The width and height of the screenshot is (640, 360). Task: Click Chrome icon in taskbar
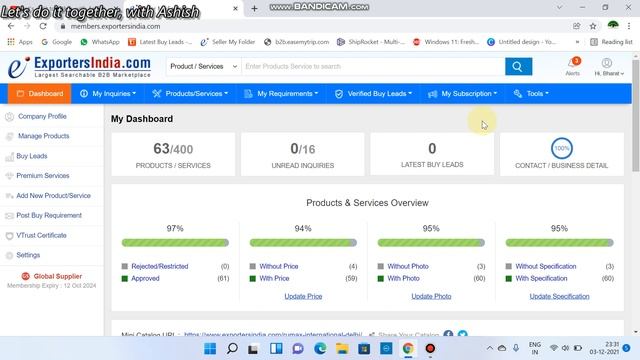[408, 349]
